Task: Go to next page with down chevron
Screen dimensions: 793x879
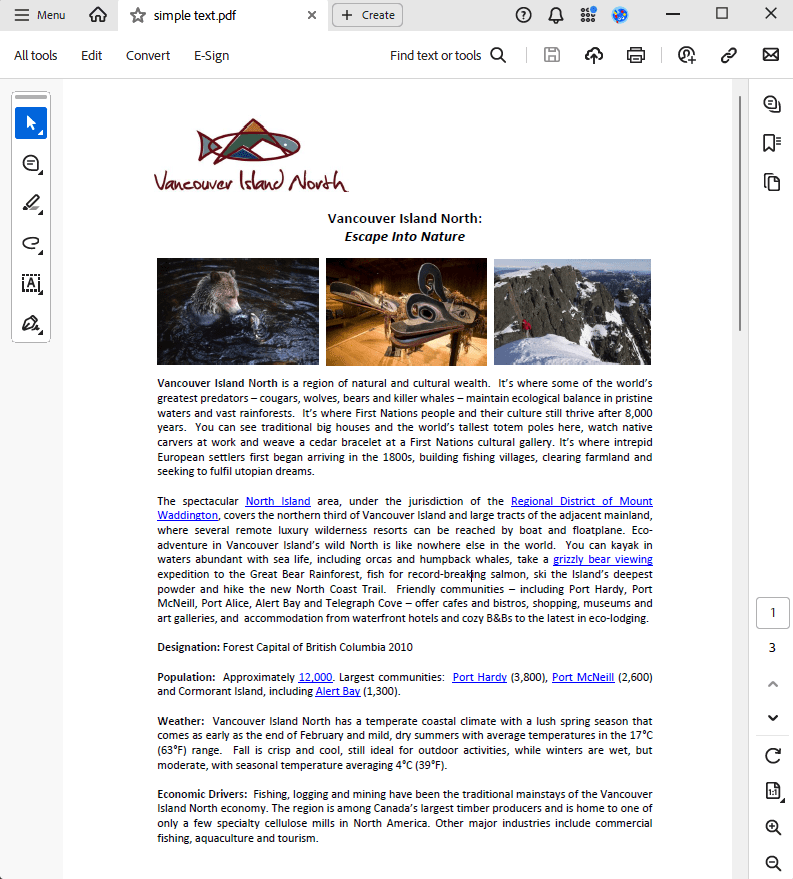Action: coord(772,717)
